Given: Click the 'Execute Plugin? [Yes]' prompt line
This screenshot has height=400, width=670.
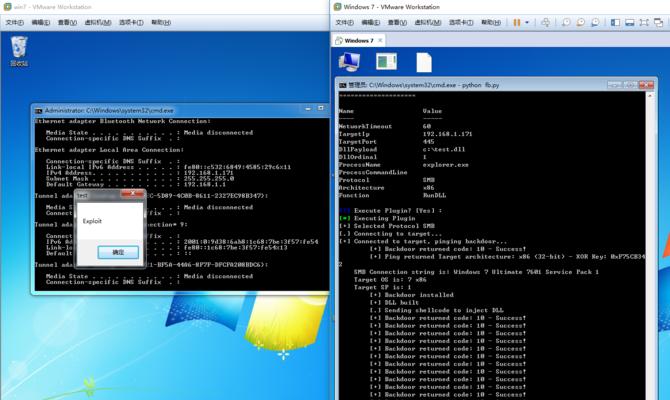Looking at the screenshot, I should pyautogui.click(x=391, y=211).
